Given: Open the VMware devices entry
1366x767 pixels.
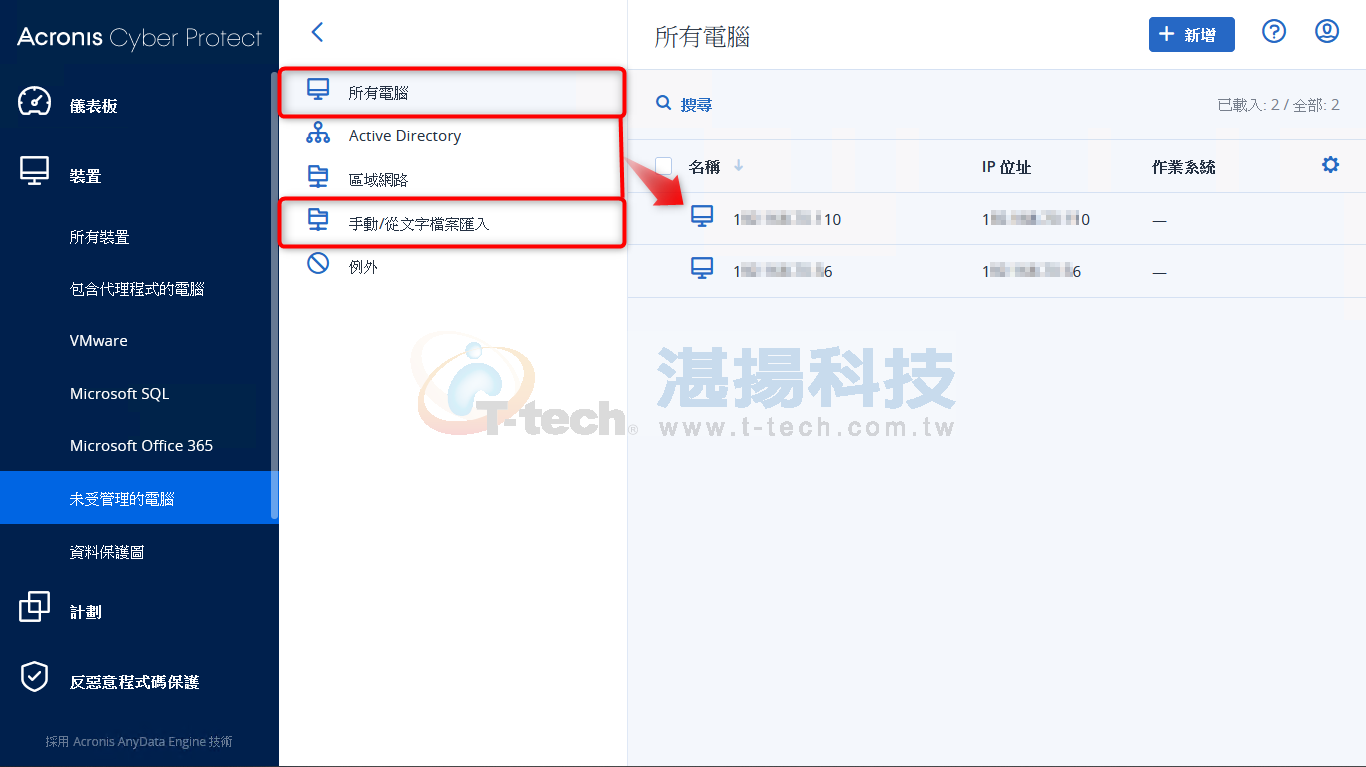Looking at the screenshot, I should pos(98,341).
